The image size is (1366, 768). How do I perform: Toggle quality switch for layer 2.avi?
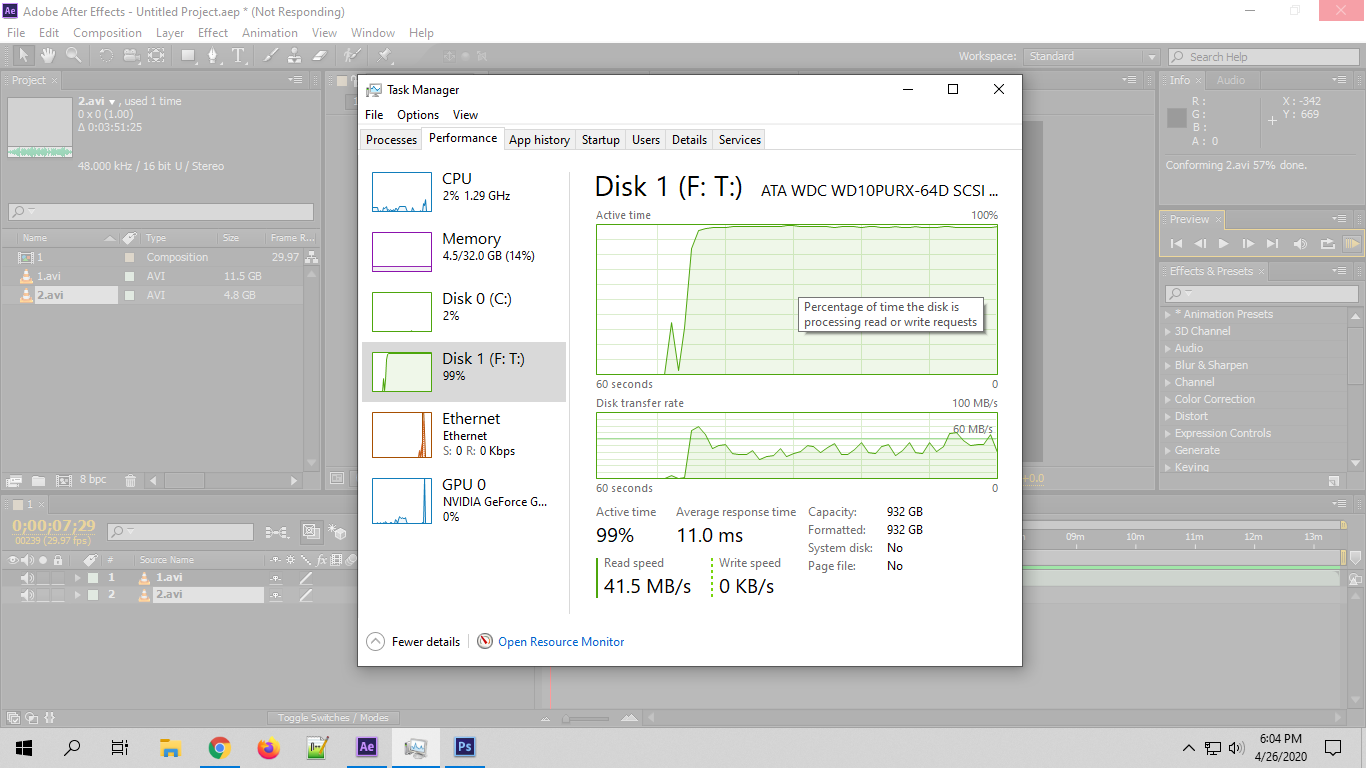point(306,595)
